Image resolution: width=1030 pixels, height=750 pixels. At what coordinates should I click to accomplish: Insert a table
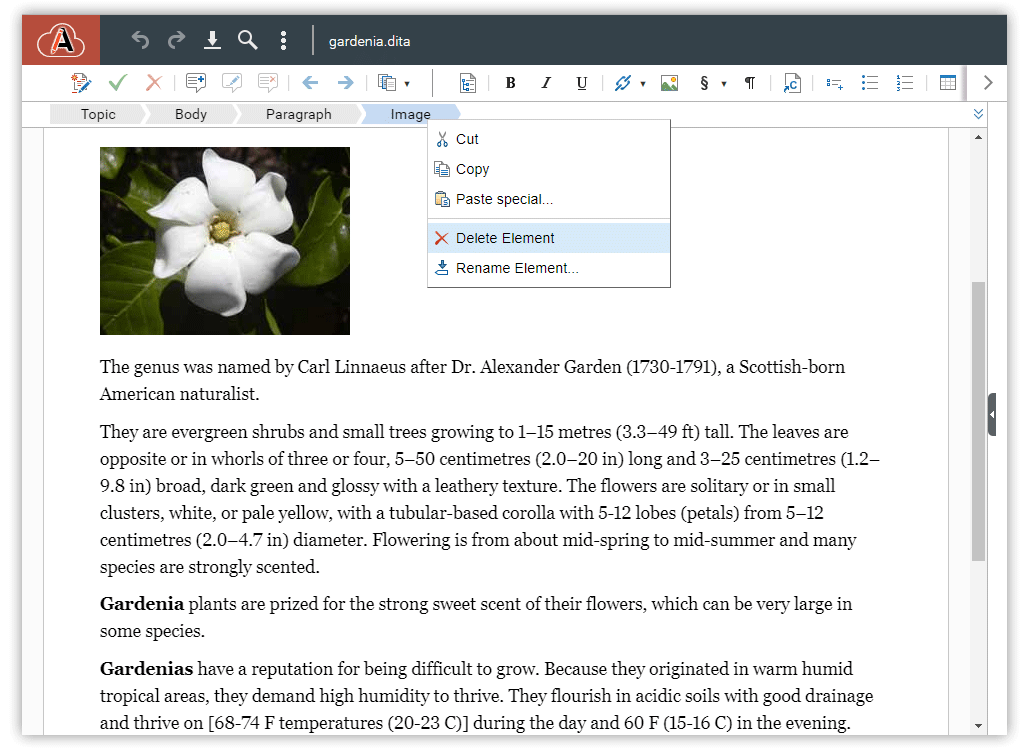(948, 83)
